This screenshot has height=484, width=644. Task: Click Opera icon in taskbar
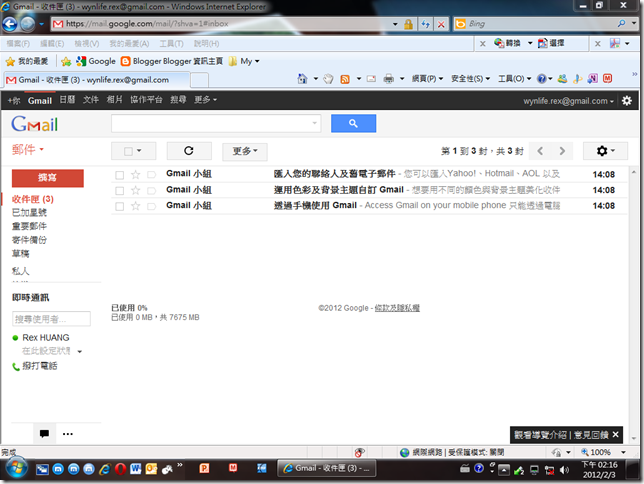click(120, 469)
